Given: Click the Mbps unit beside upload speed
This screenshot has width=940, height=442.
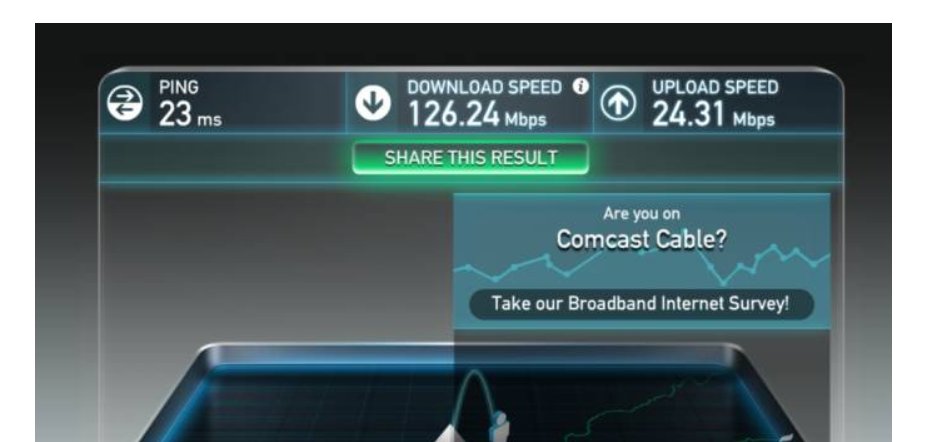Looking at the screenshot, I should coord(754,119).
